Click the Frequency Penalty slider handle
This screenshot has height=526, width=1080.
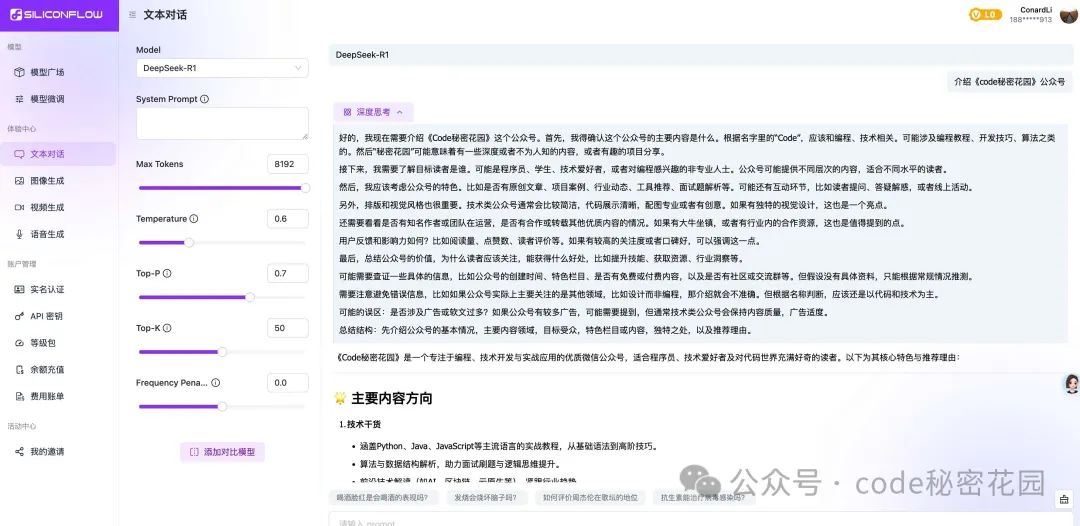[222, 407]
